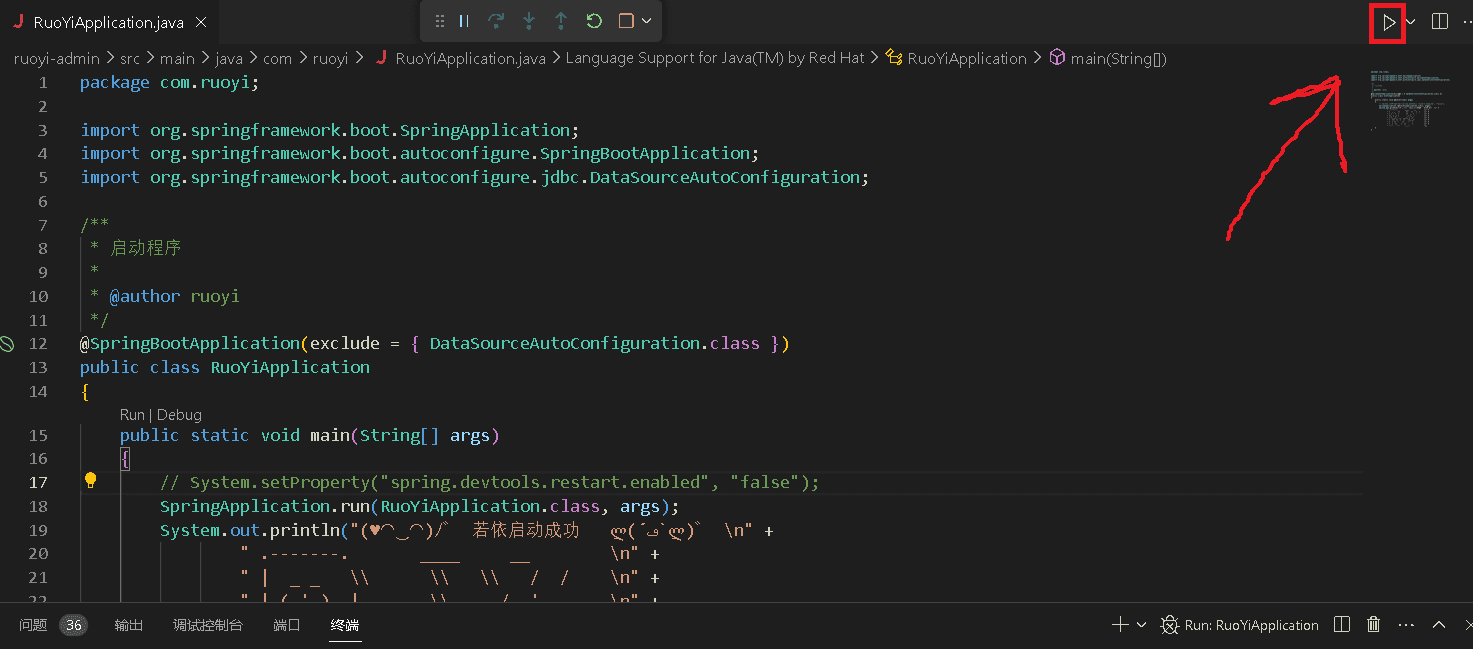
Task: Open dropdown beside debug stop button
Action: [647, 21]
